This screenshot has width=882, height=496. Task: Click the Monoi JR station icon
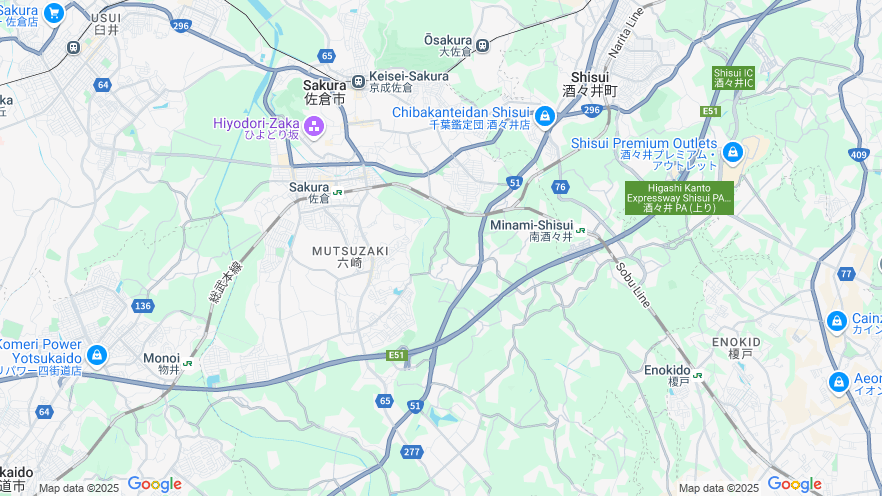pos(187,363)
